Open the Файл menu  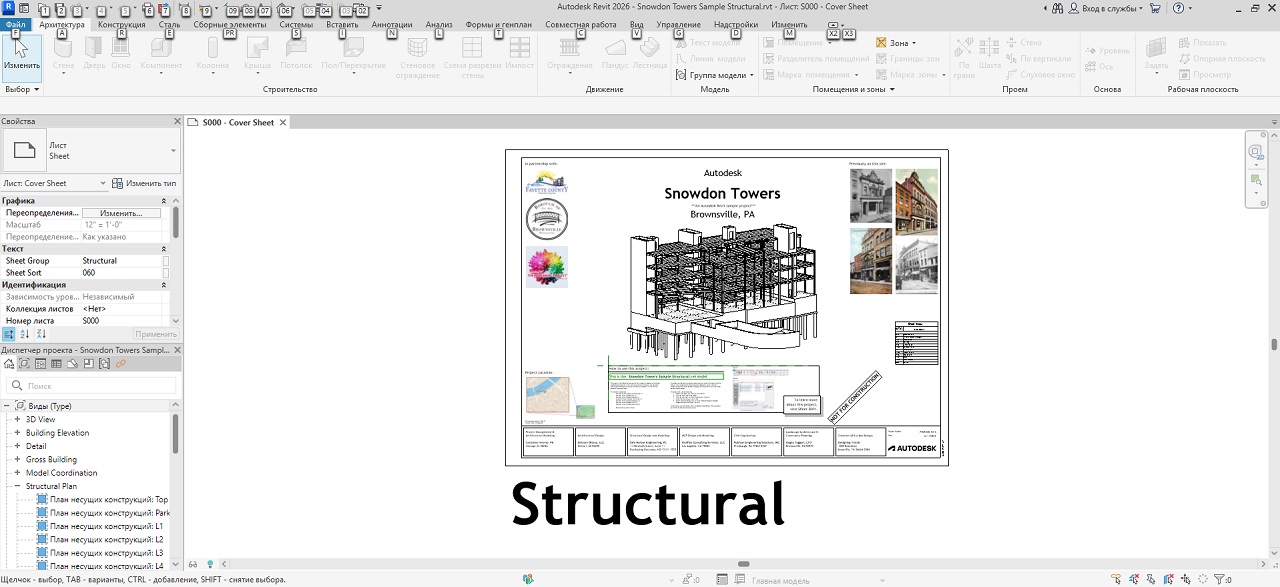click(x=16, y=24)
